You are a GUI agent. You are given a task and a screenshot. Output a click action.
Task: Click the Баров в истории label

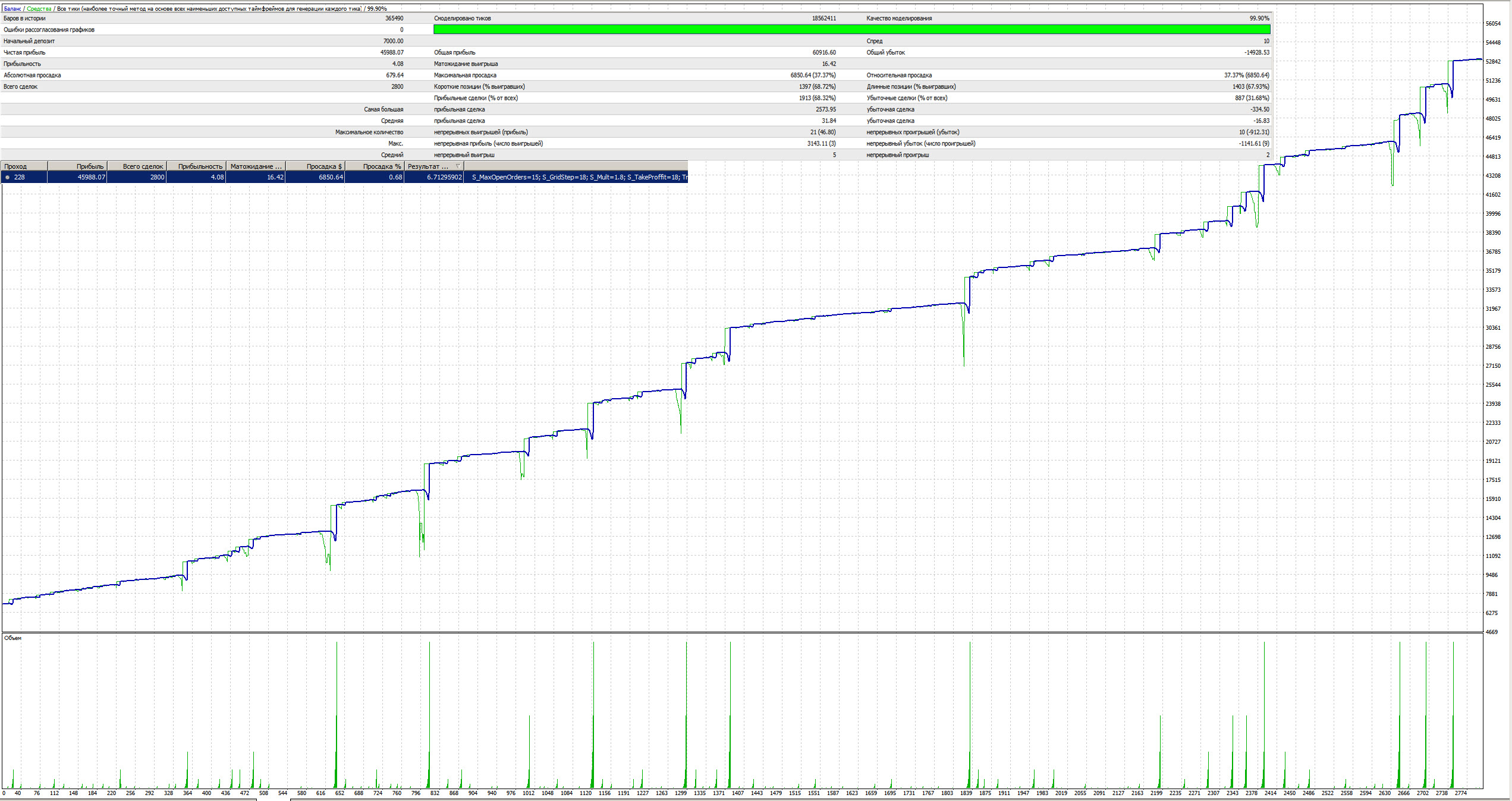point(24,18)
